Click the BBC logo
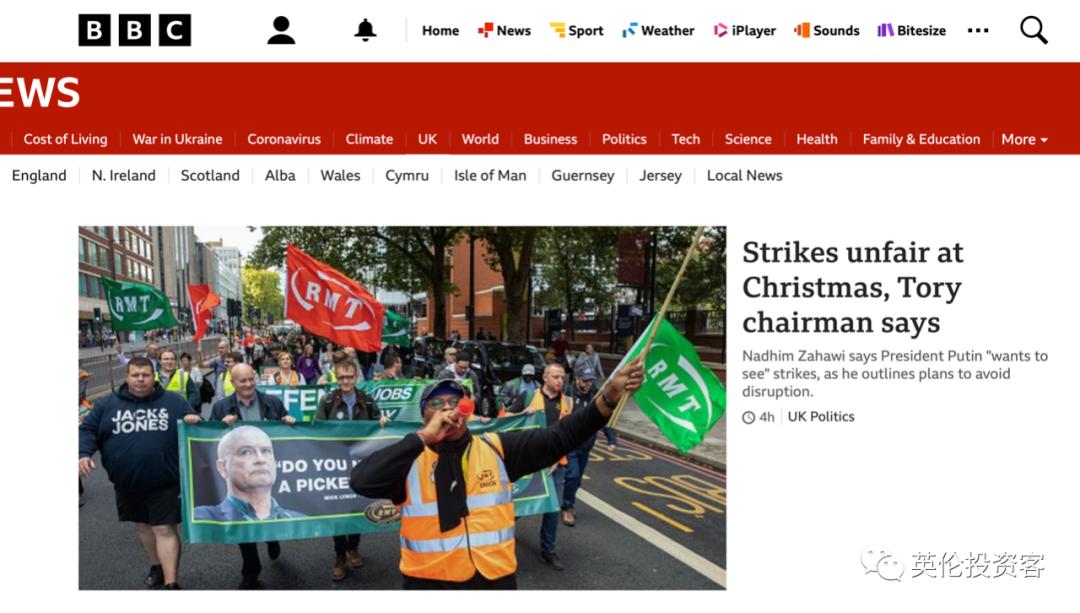 pos(134,30)
